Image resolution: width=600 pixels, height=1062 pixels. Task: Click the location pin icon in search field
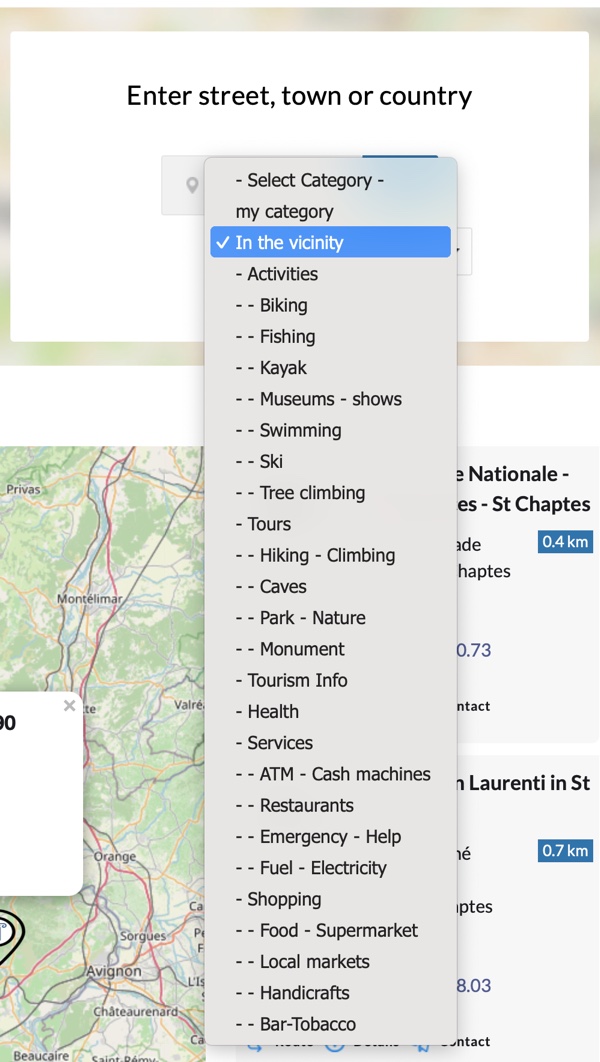pyautogui.click(x=192, y=186)
